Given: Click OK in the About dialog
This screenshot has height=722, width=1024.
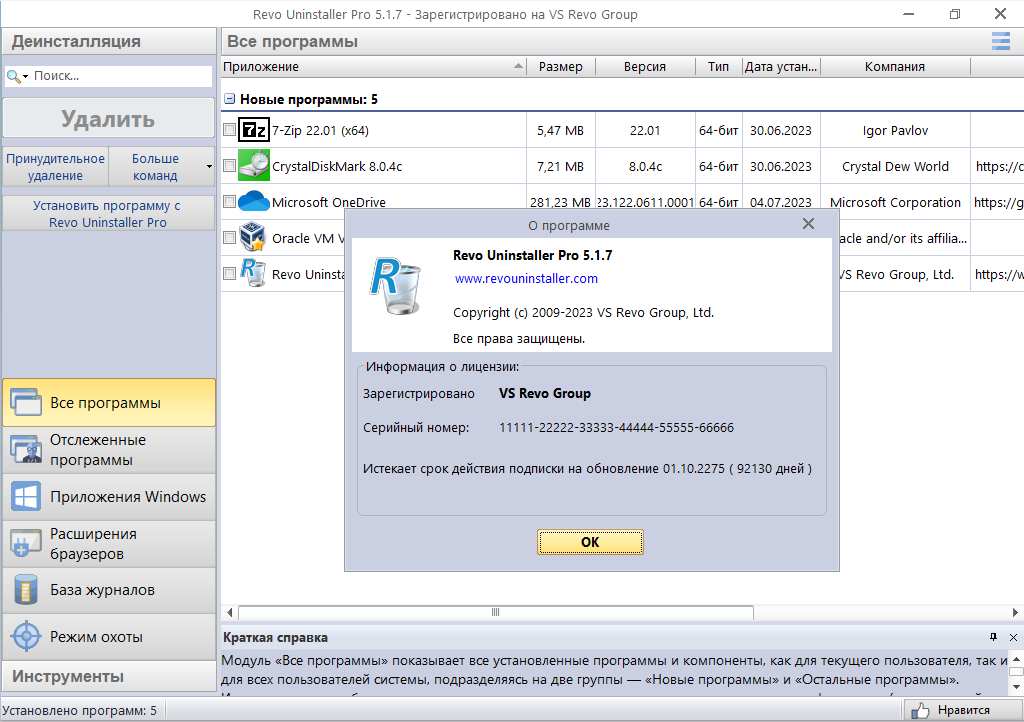Looking at the screenshot, I should [590, 542].
